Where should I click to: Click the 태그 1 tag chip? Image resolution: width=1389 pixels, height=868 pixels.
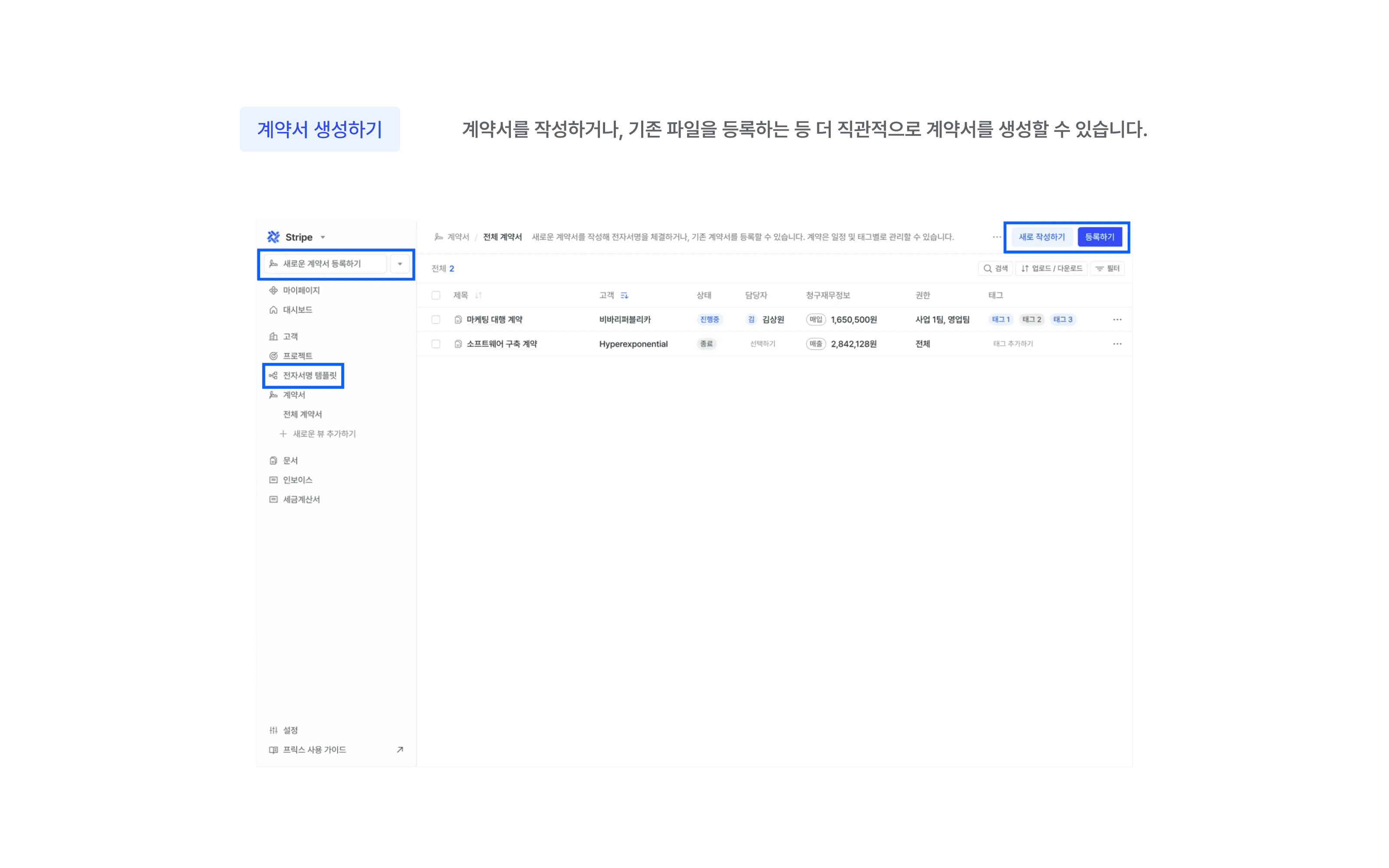pyautogui.click(x=1001, y=320)
